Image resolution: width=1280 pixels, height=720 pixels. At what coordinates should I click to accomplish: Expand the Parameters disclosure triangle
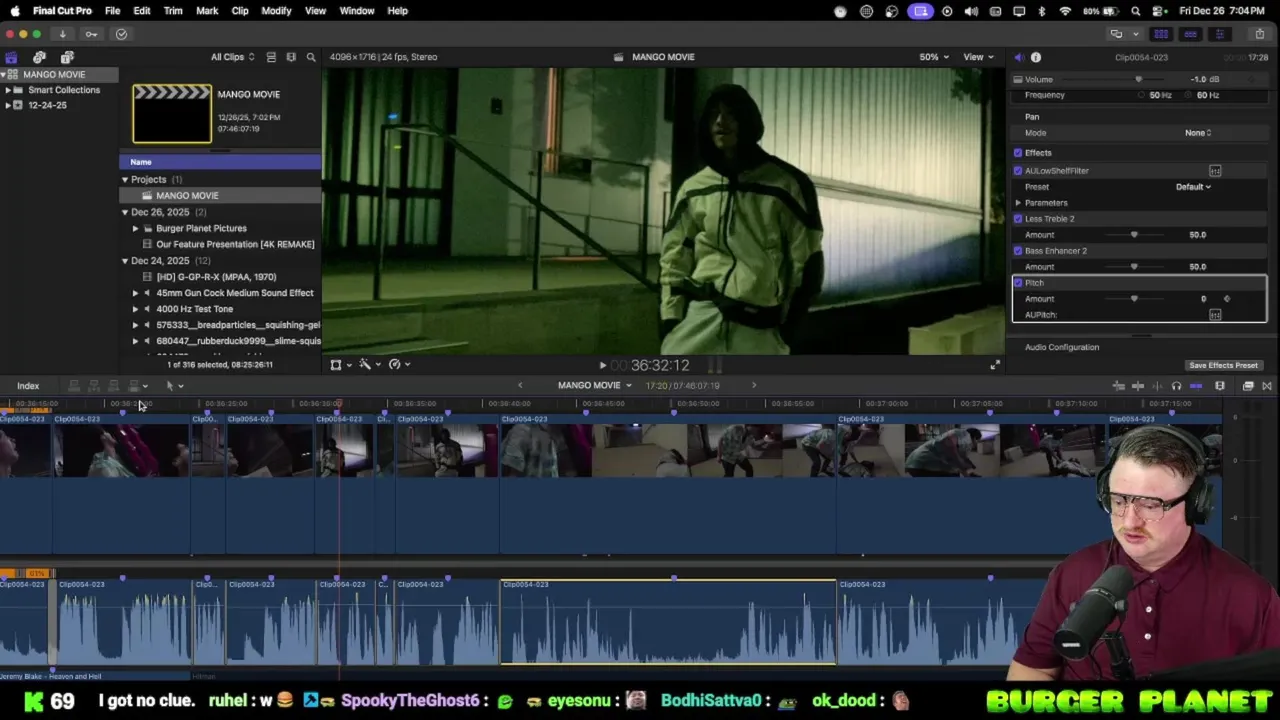[x=1018, y=203]
